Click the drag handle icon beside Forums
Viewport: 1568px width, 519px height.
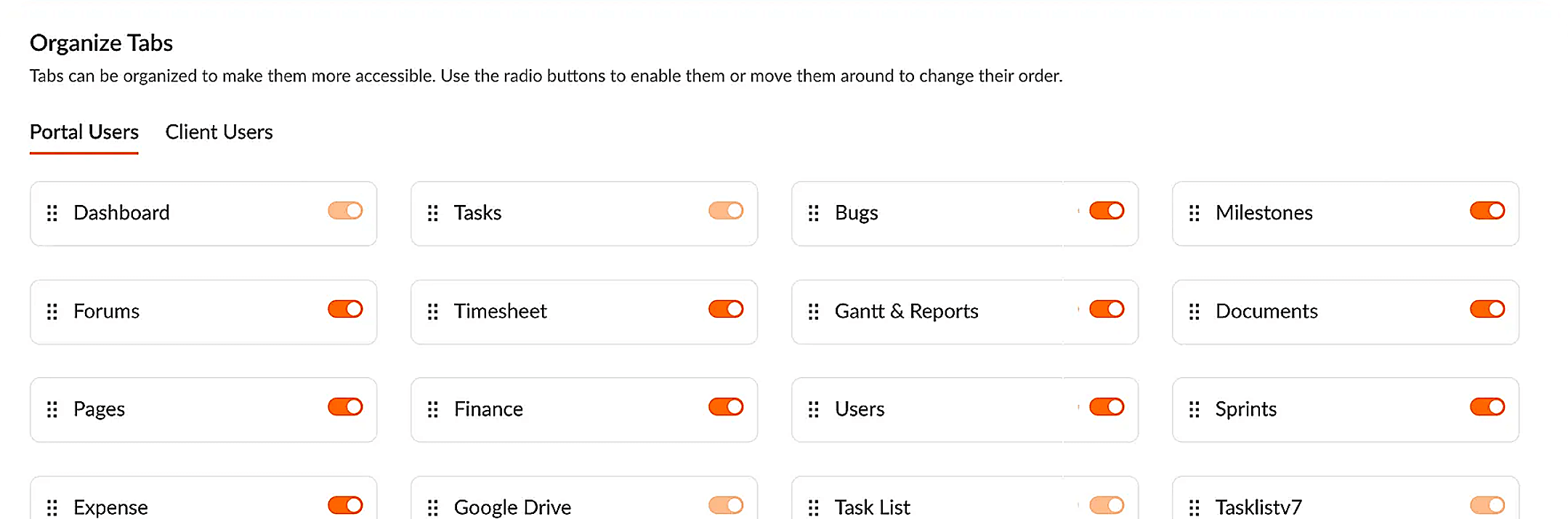pos(52,312)
